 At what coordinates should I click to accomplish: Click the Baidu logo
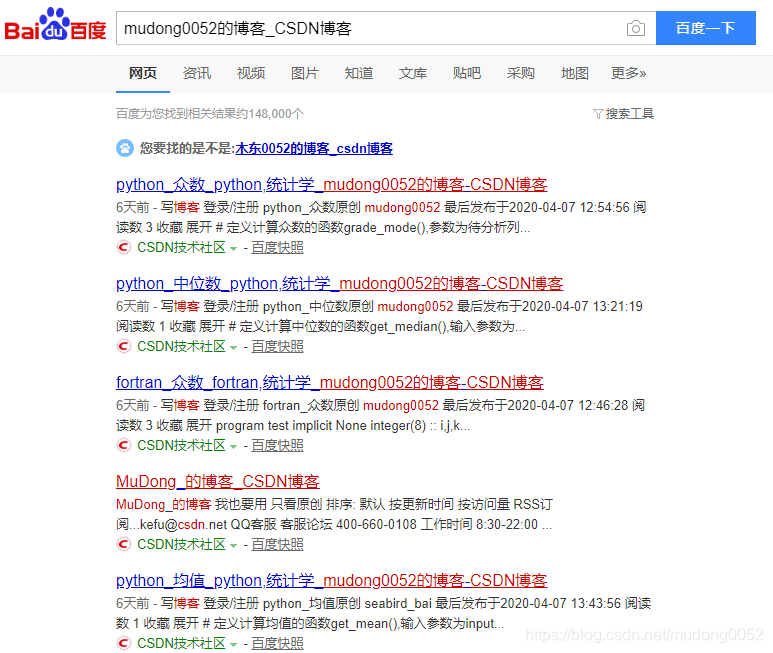click(x=55, y=25)
